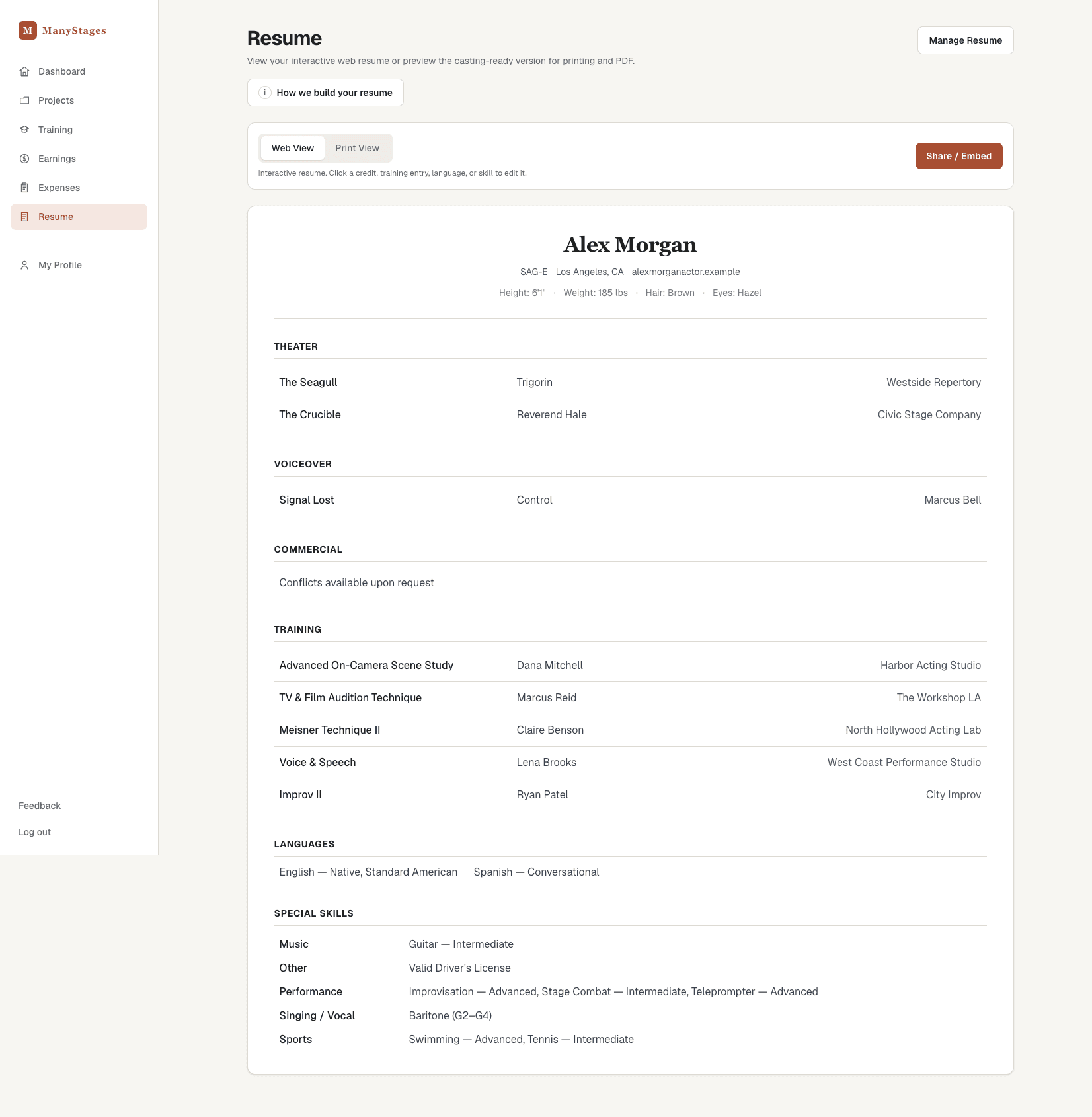Open the Expenses page
The width and height of the screenshot is (1092, 1117).
(79, 188)
